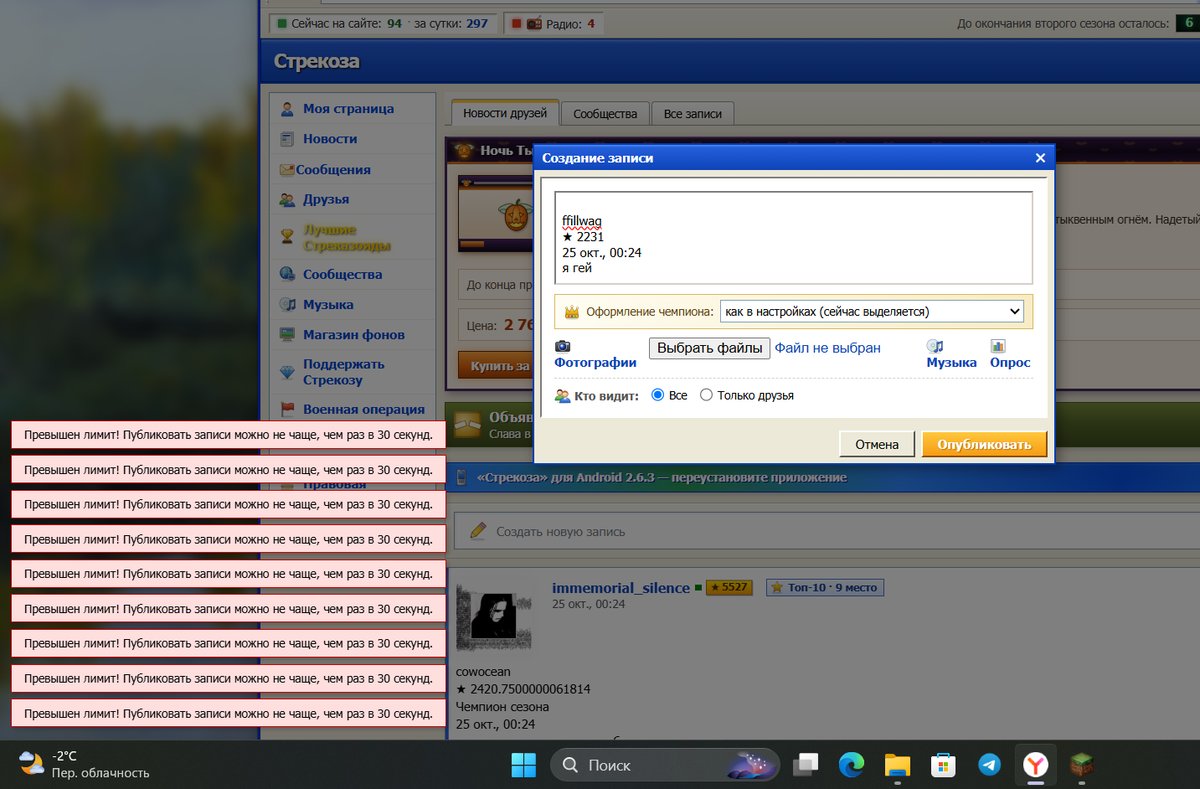Click the pencil icon beside Создать новую запись
1200x789 pixels.
click(x=478, y=530)
